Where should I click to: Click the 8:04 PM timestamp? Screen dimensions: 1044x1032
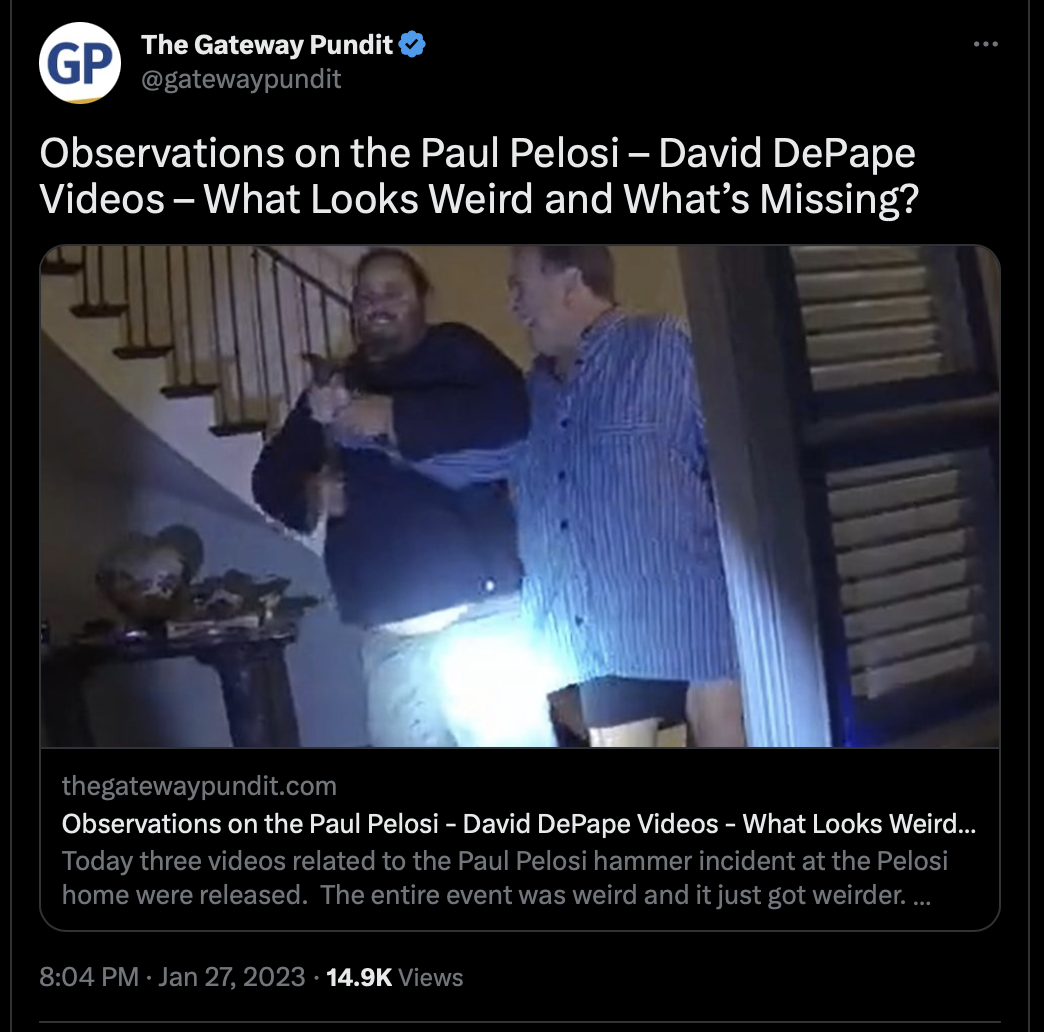[89, 977]
